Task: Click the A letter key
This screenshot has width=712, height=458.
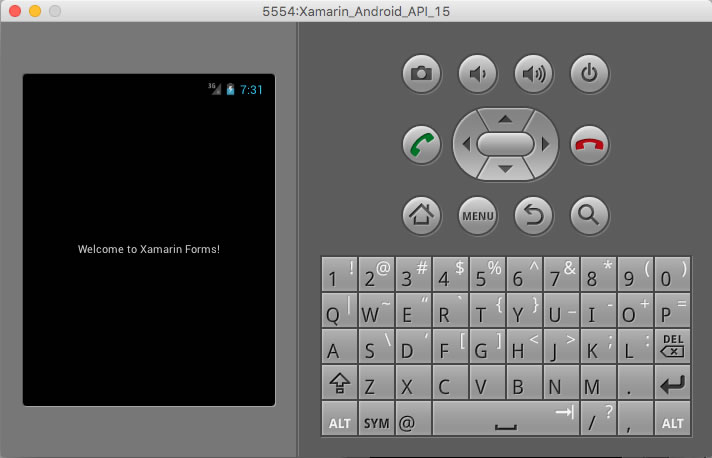Action: [x=339, y=346]
